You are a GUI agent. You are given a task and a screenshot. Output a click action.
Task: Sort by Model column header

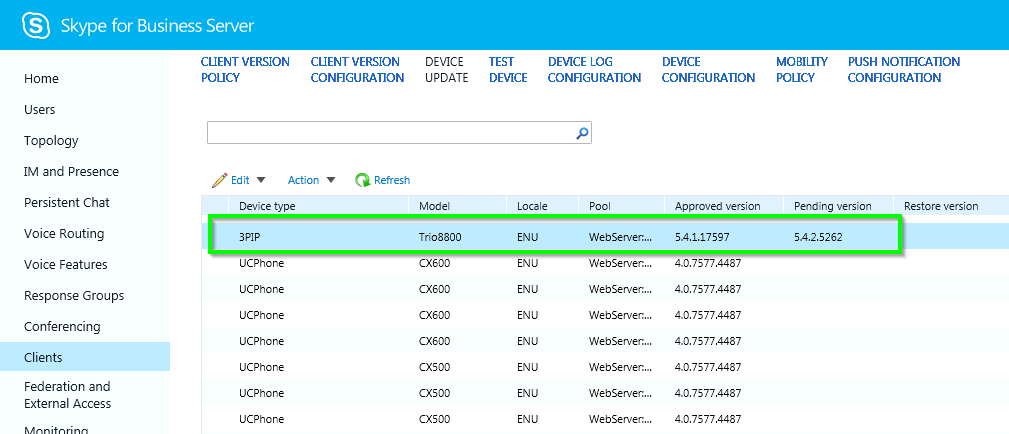pyautogui.click(x=434, y=206)
